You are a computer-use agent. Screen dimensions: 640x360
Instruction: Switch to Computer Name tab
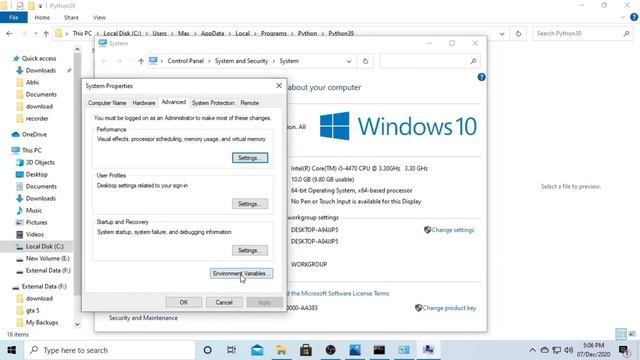point(107,103)
